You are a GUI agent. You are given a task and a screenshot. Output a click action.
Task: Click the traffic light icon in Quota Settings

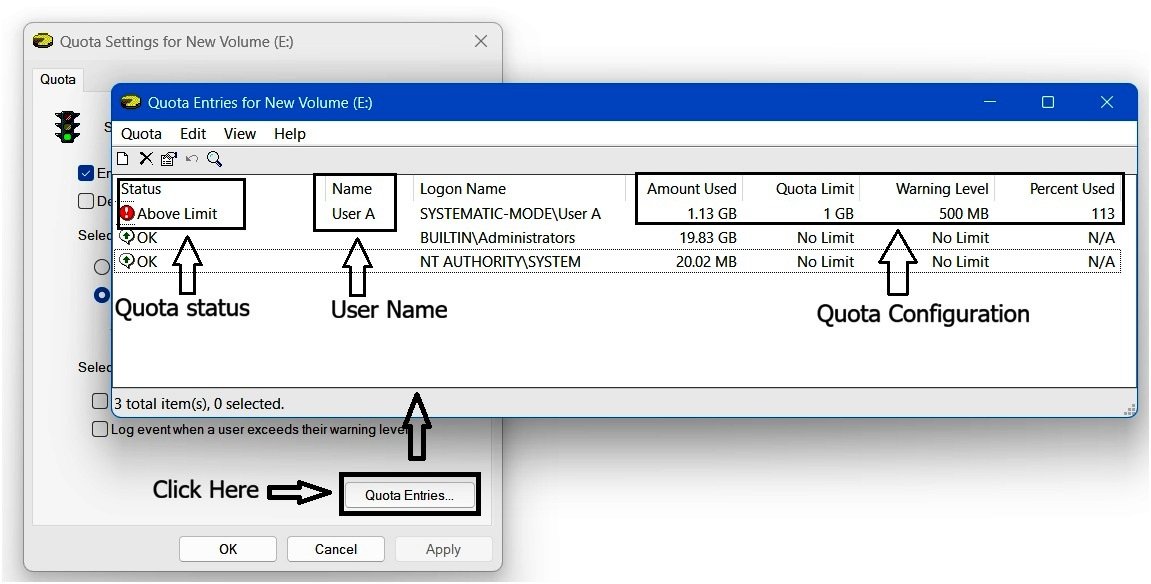68,126
